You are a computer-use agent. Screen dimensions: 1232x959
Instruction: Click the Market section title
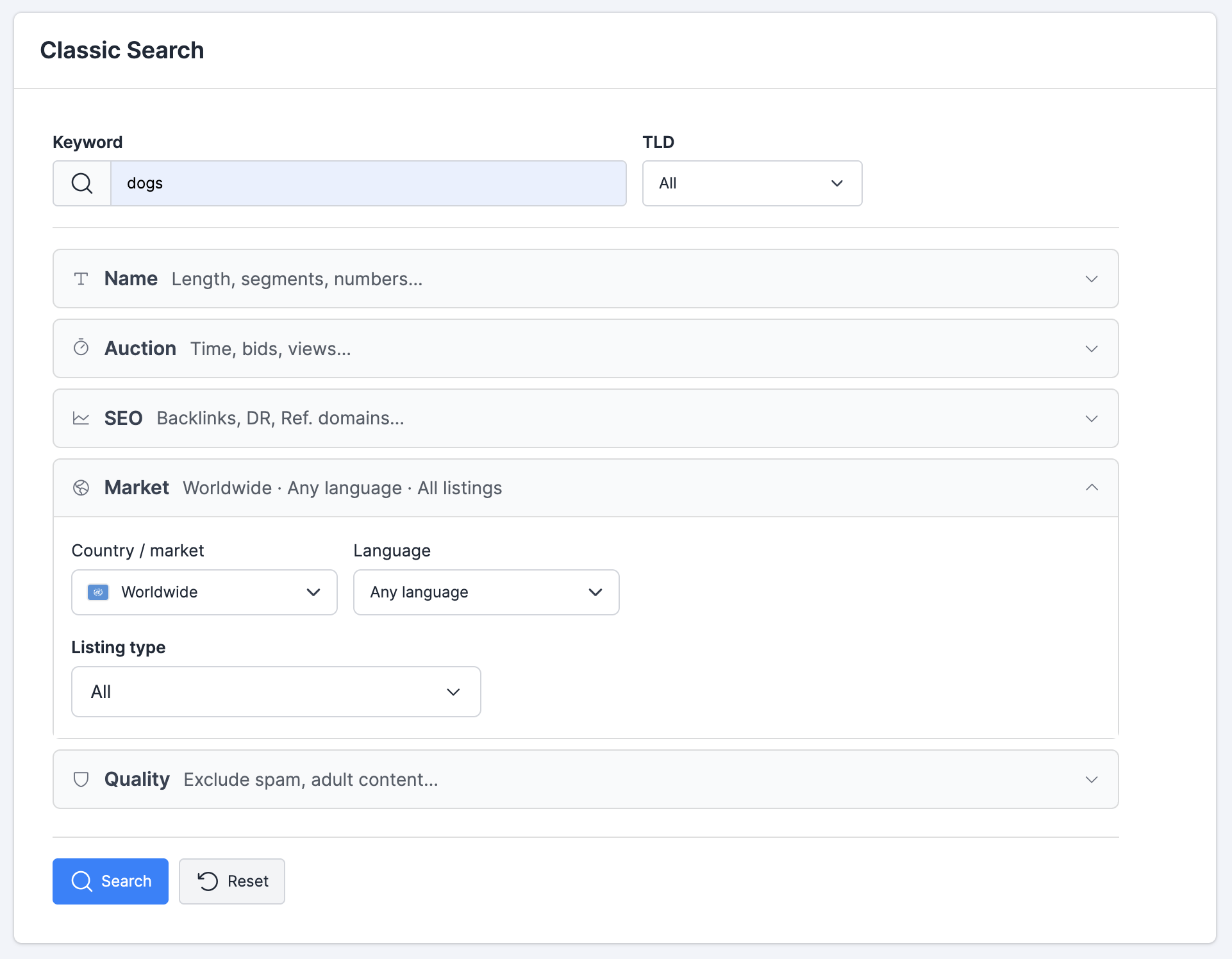137,488
